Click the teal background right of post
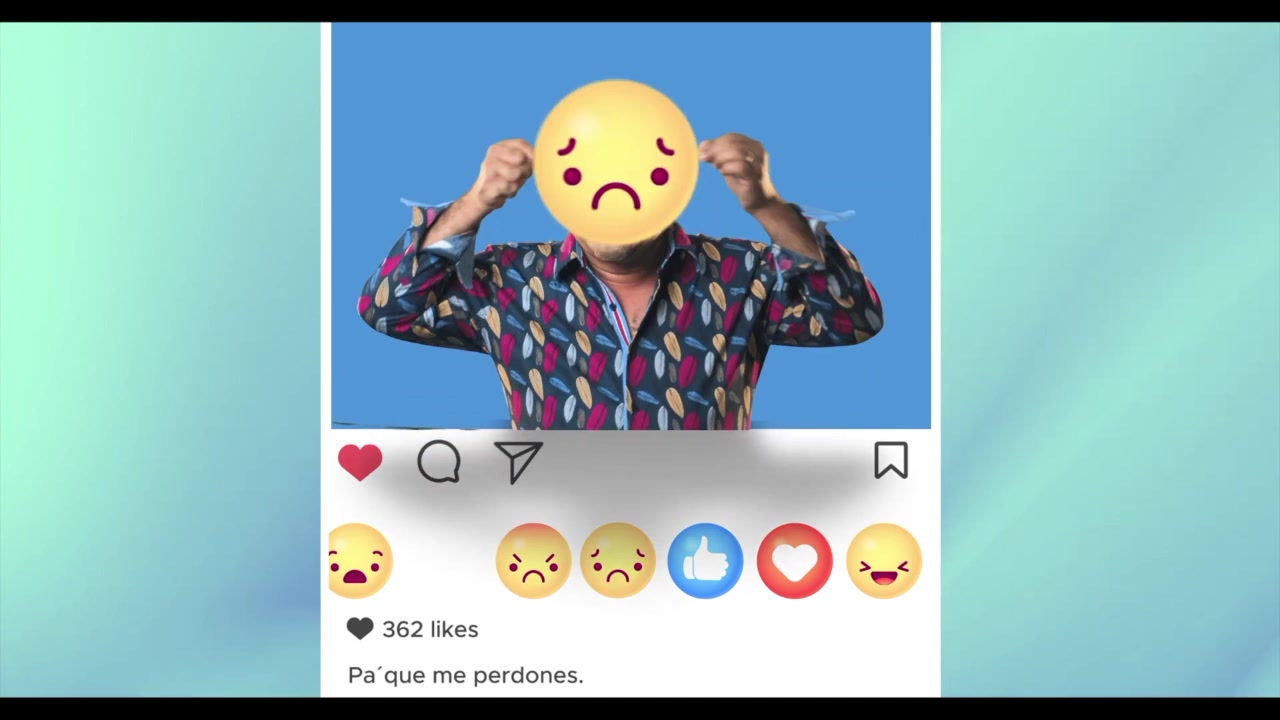 [1110, 360]
